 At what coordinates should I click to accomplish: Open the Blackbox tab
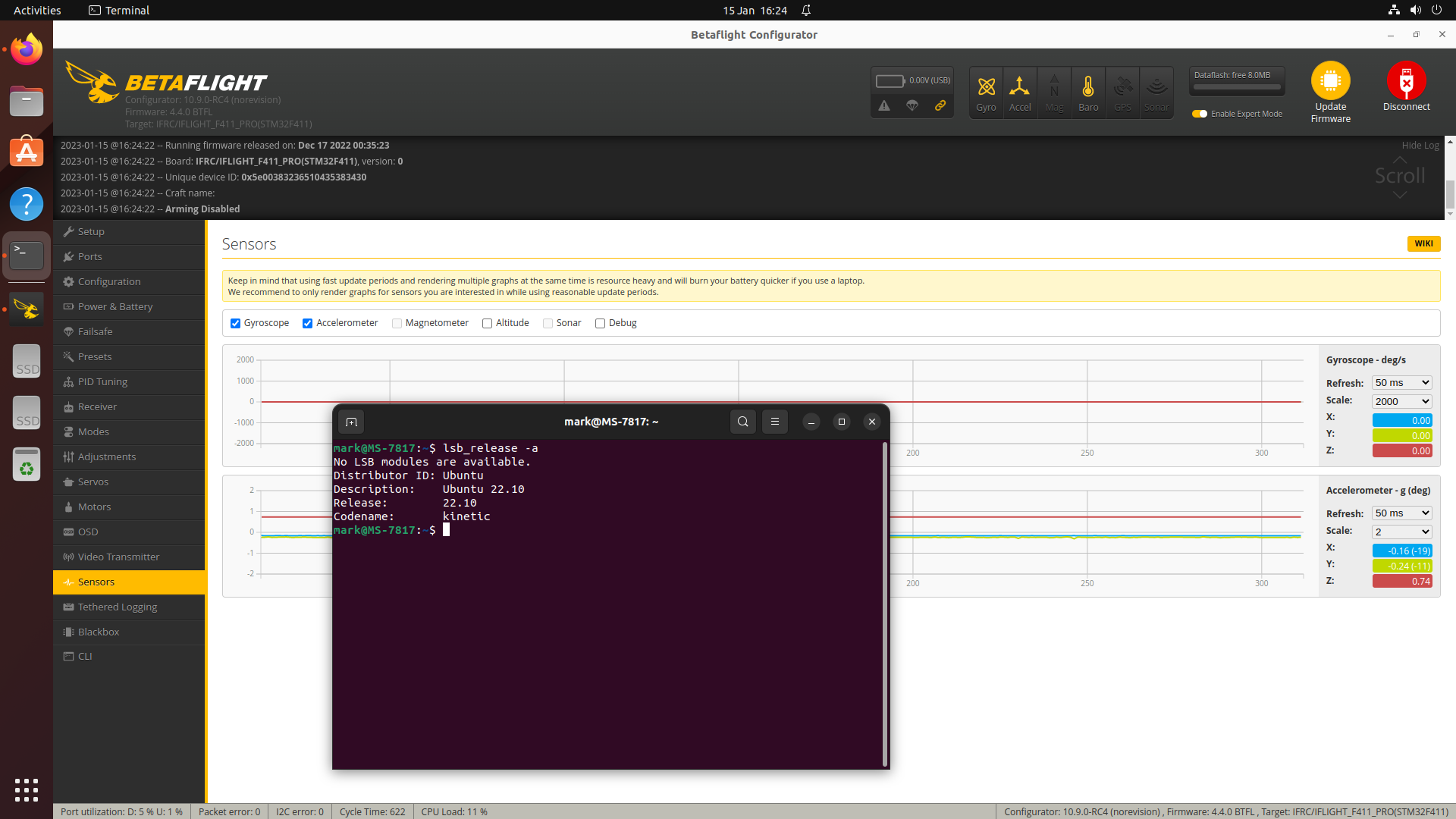pos(99,632)
